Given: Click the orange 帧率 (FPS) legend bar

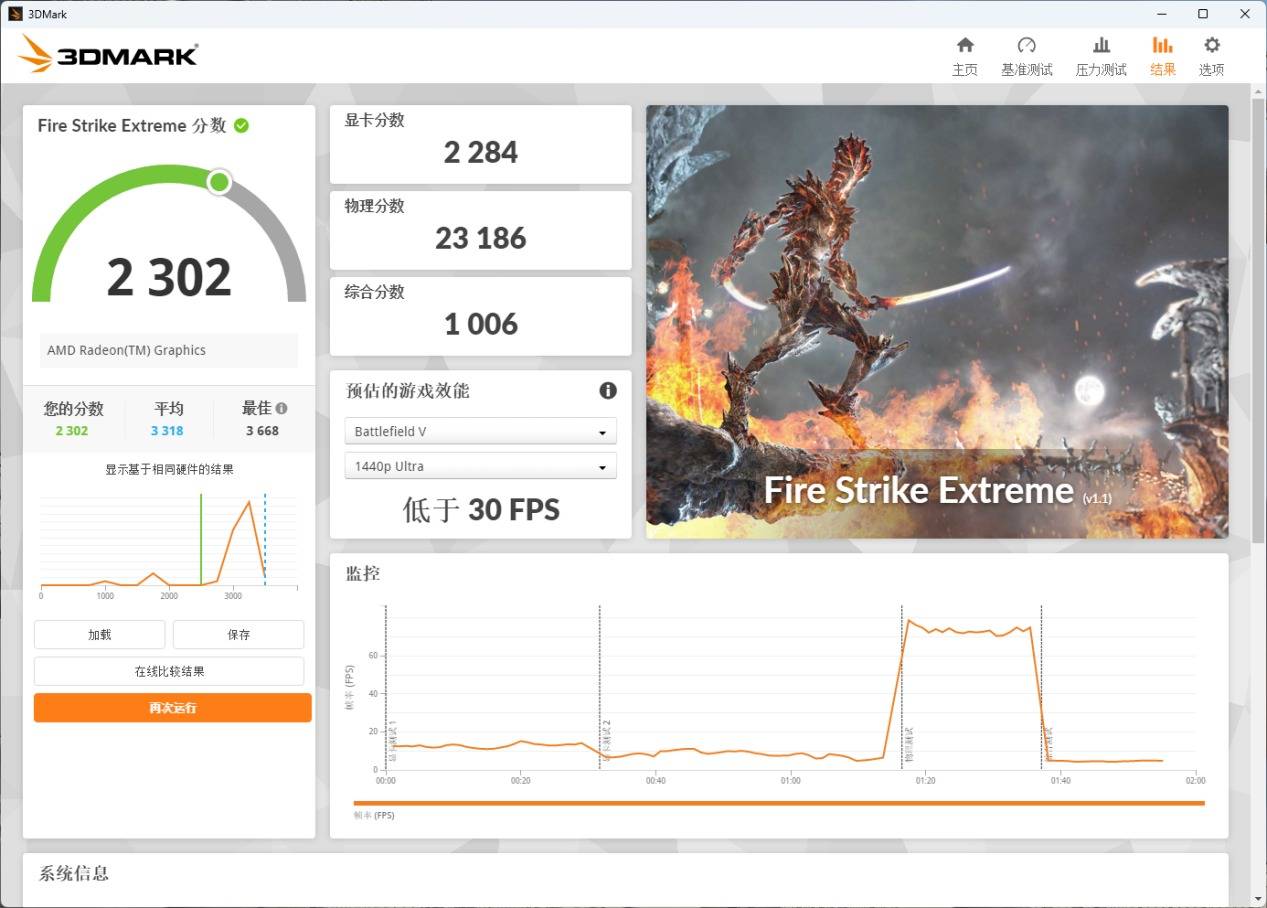Looking at the screenshot, I should click(778, 803).
